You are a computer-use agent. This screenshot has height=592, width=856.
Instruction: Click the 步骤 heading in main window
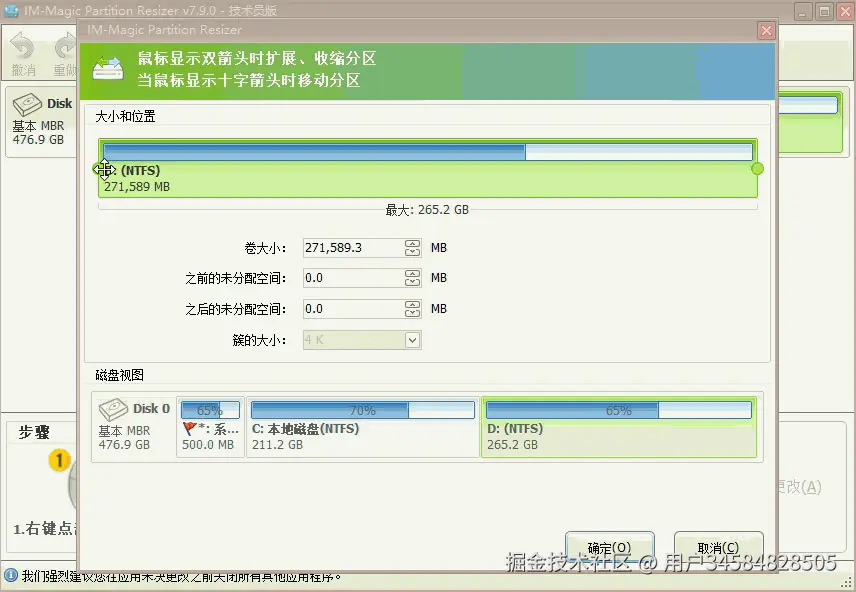[34, 433]
